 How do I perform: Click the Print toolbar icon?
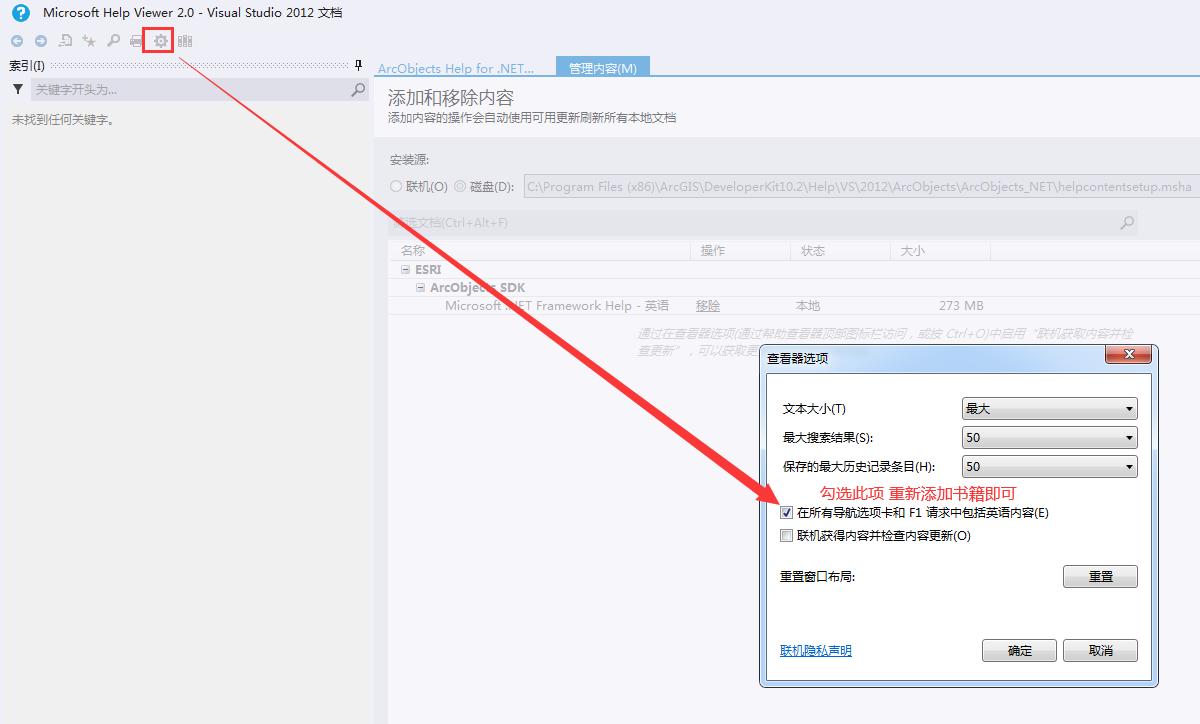click(x=135, y=40)
